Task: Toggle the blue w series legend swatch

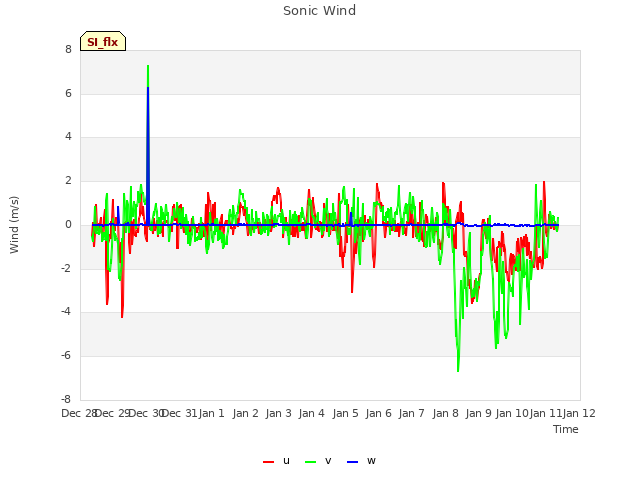Action: coord(352,462)
